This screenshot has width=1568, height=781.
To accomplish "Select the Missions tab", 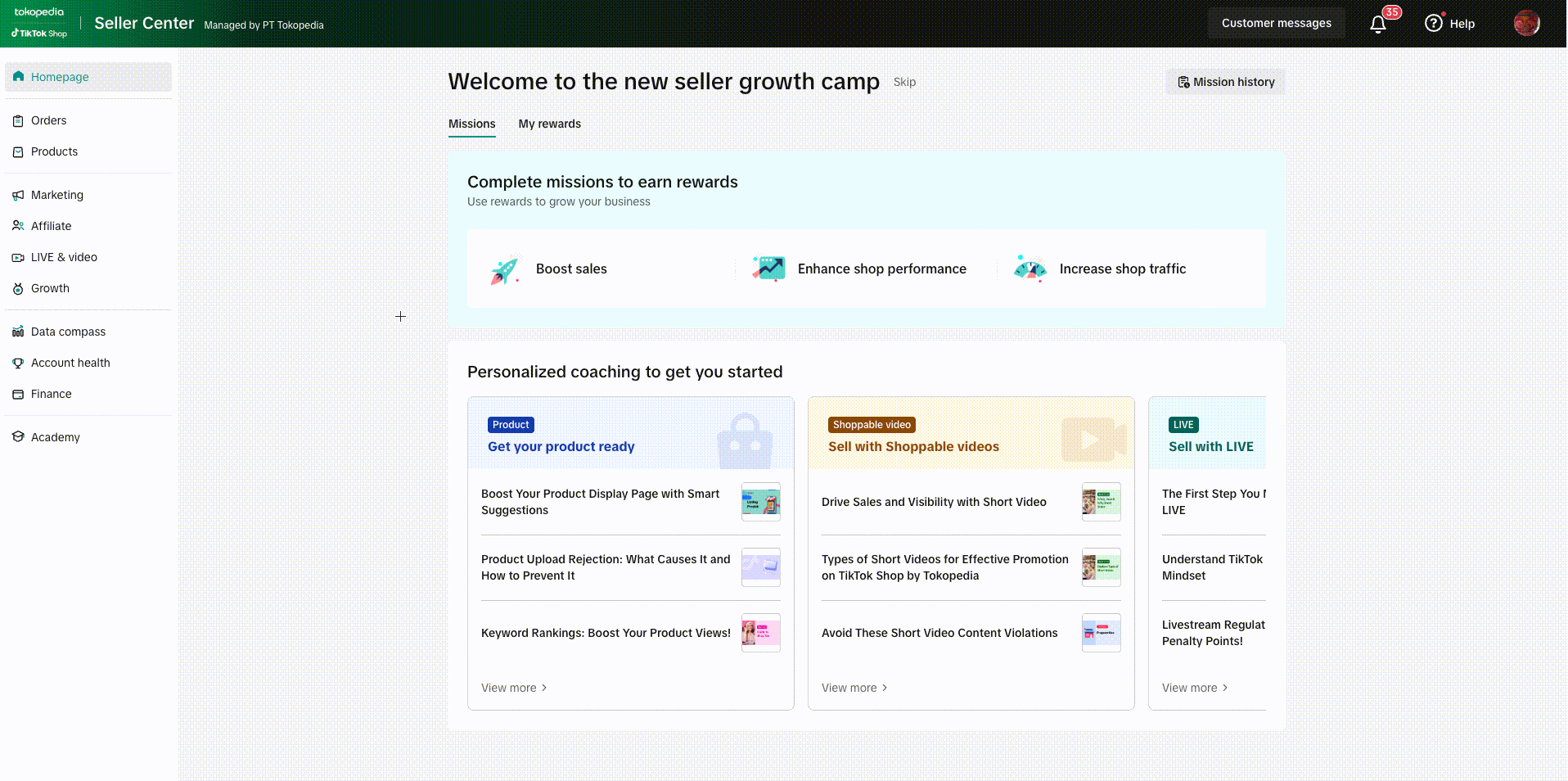I will click(471, 124).
